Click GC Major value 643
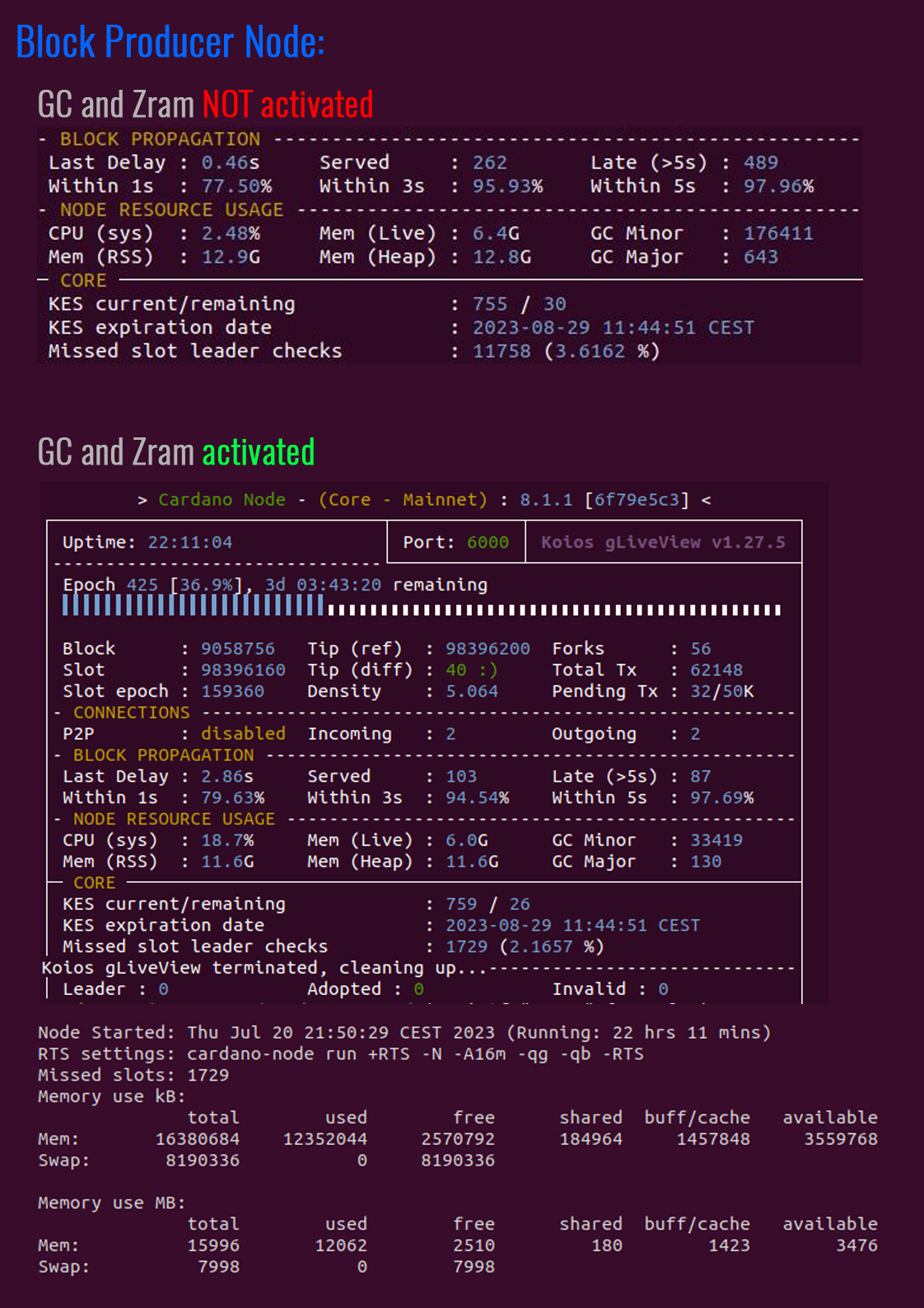Viewport: 924px width, 1308px height. [x=761, y=257]
